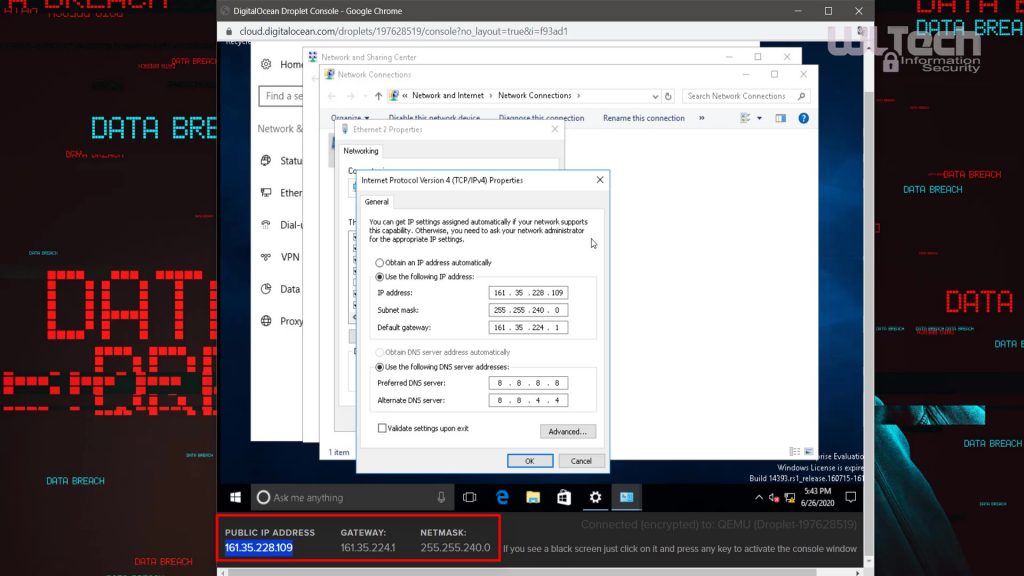Click Cancel in IPv4 Properties dialog
1024x576 pixels.
[581, 461]
